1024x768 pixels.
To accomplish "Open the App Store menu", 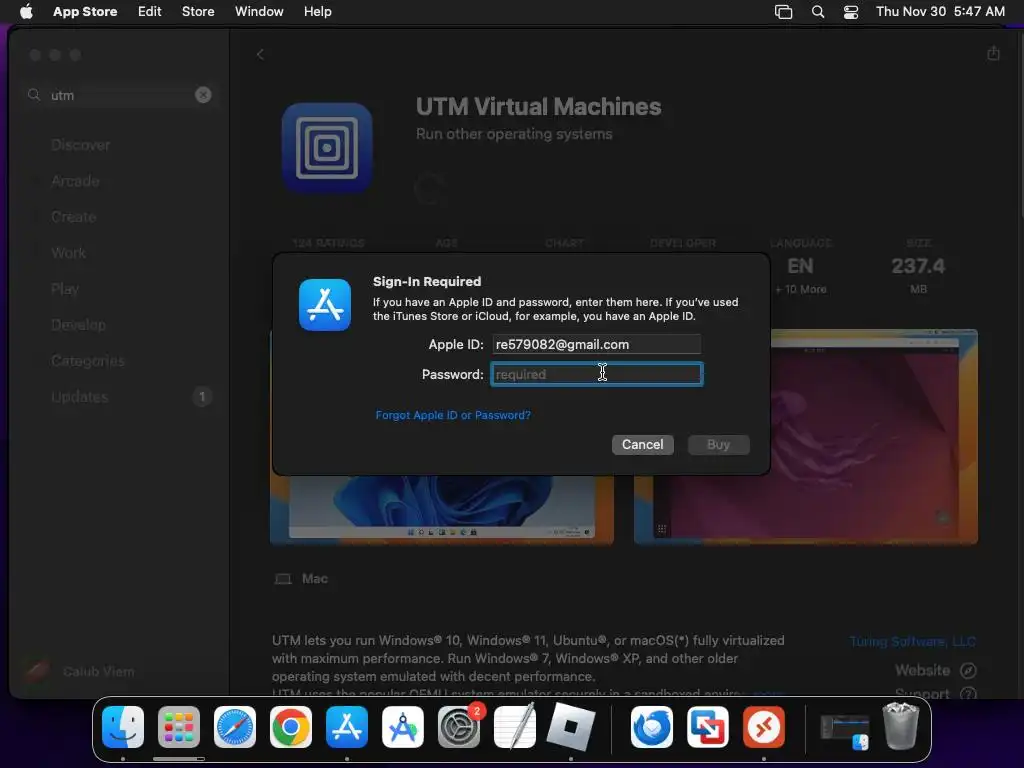I will (x=85, y=11).
